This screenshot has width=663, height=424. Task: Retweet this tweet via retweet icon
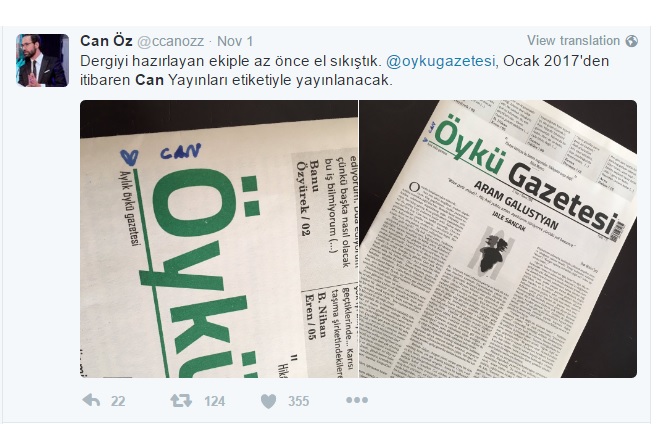click(x=181, y=400)
